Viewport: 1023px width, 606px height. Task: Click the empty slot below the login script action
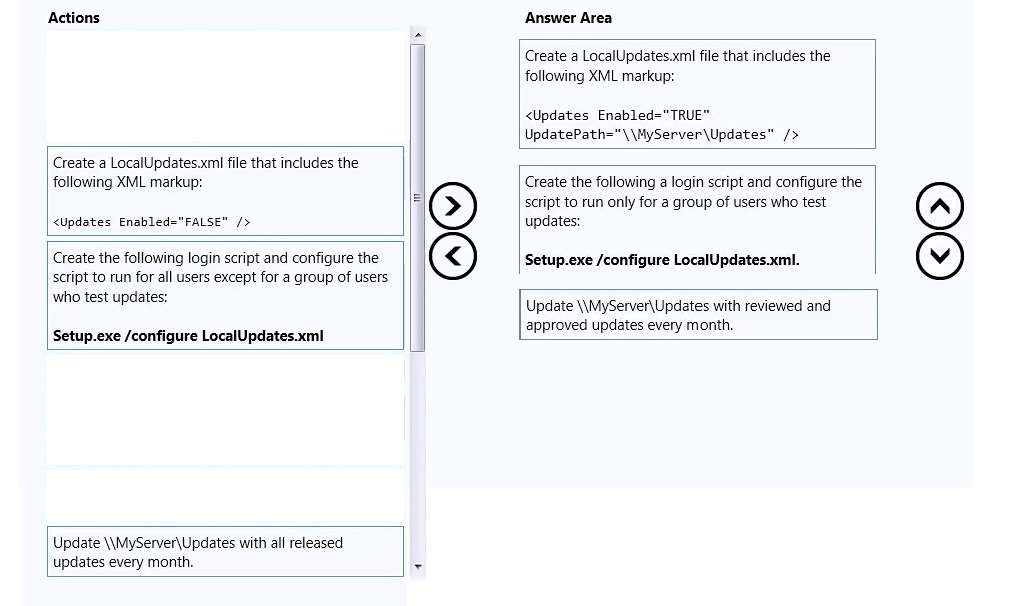click(225, 409)
